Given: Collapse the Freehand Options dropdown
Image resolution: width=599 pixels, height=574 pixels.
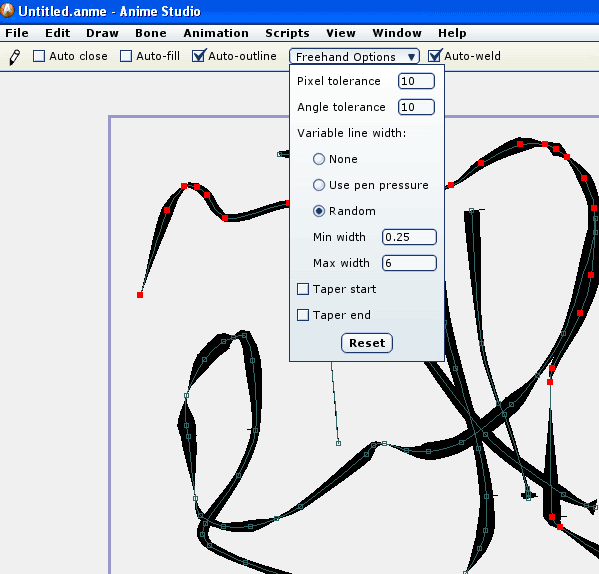Looking at the screenshot, I should [354, 57].
